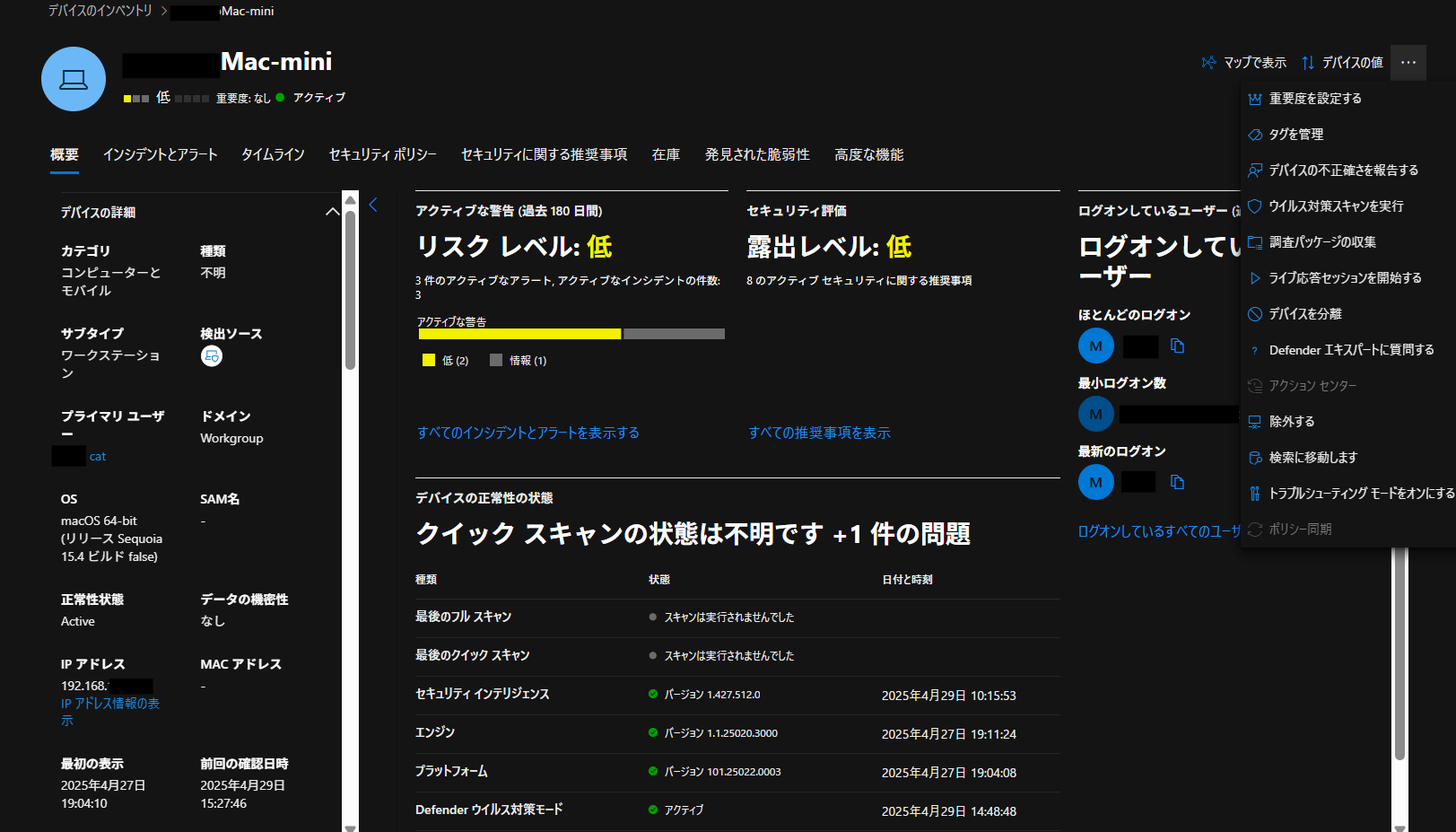Click the green status icon for プラットフォーム

pos(653,772)
